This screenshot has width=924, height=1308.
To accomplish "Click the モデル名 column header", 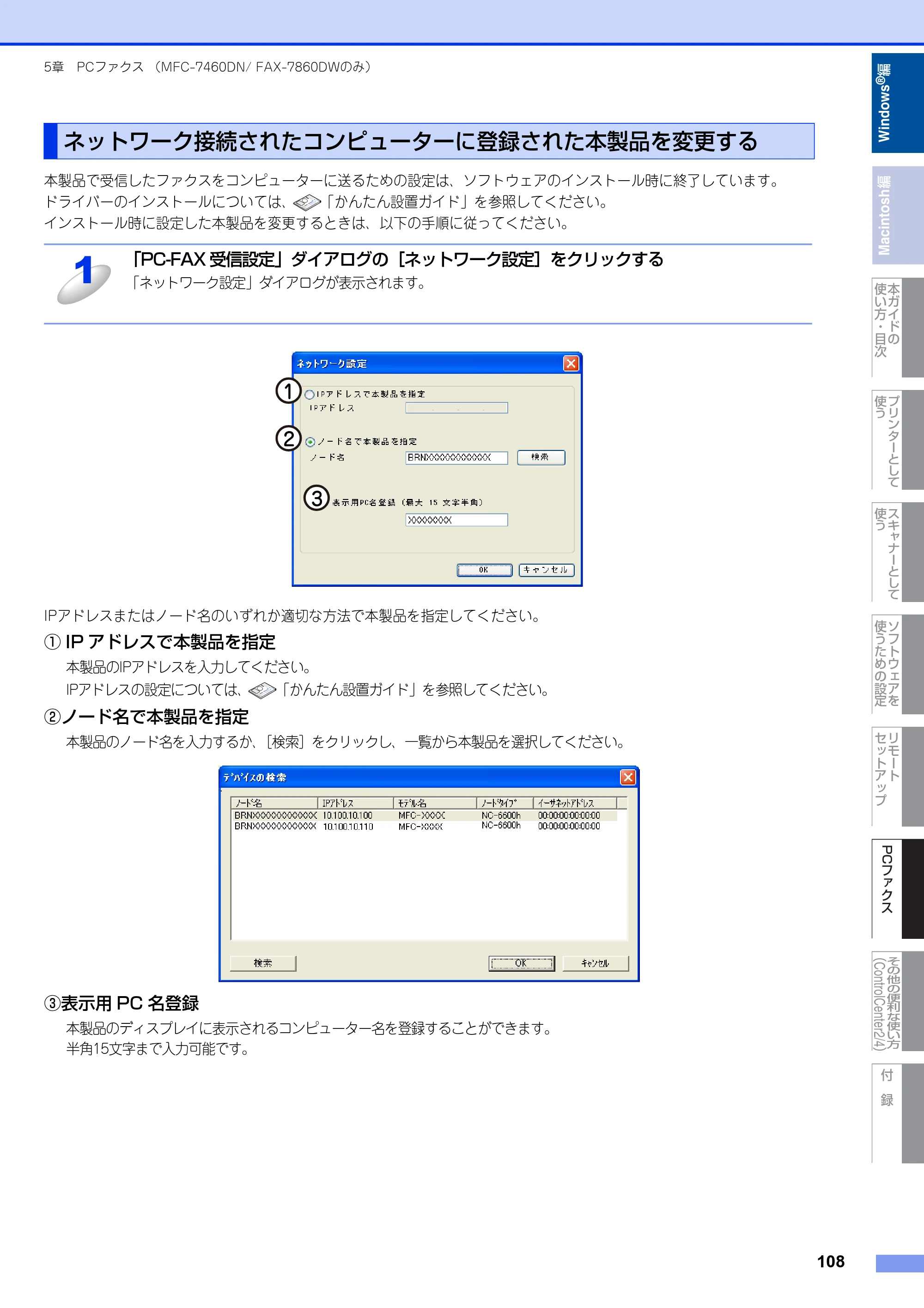I will pos(435,803).
